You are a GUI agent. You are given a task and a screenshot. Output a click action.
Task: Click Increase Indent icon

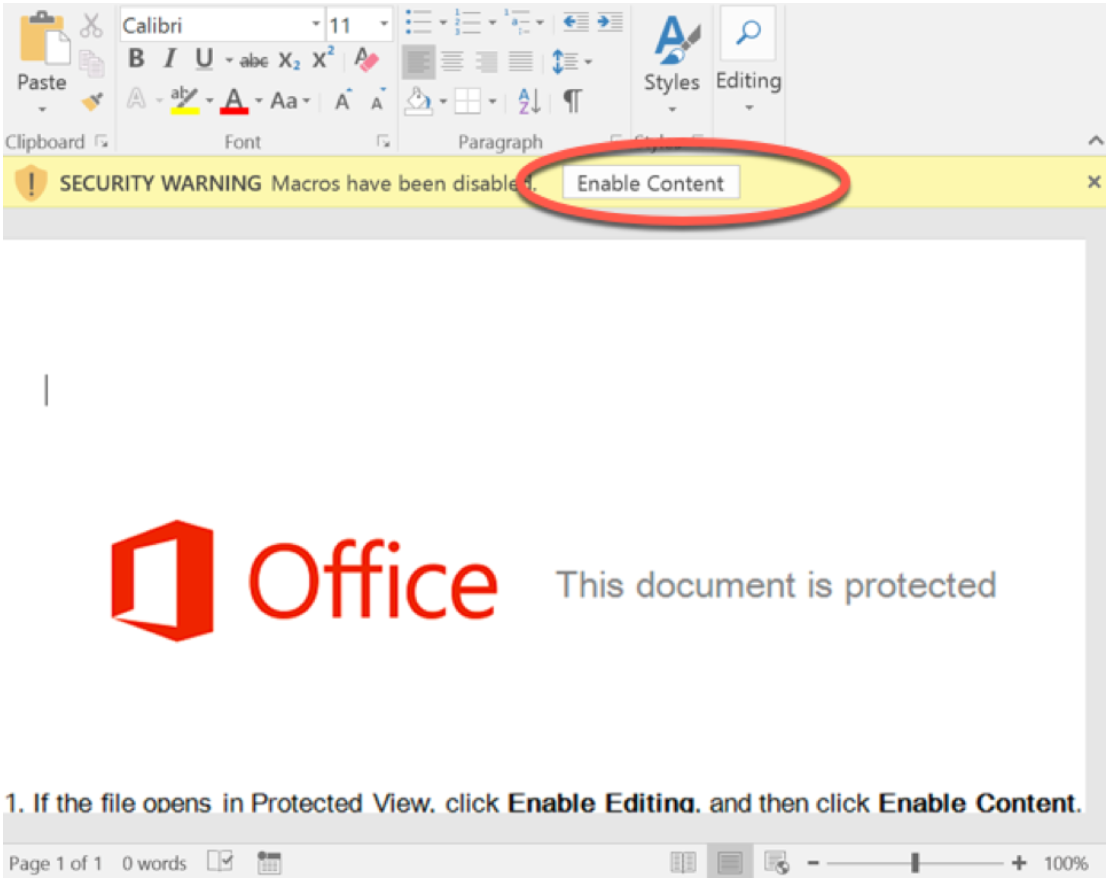click(x=610, y=23)
